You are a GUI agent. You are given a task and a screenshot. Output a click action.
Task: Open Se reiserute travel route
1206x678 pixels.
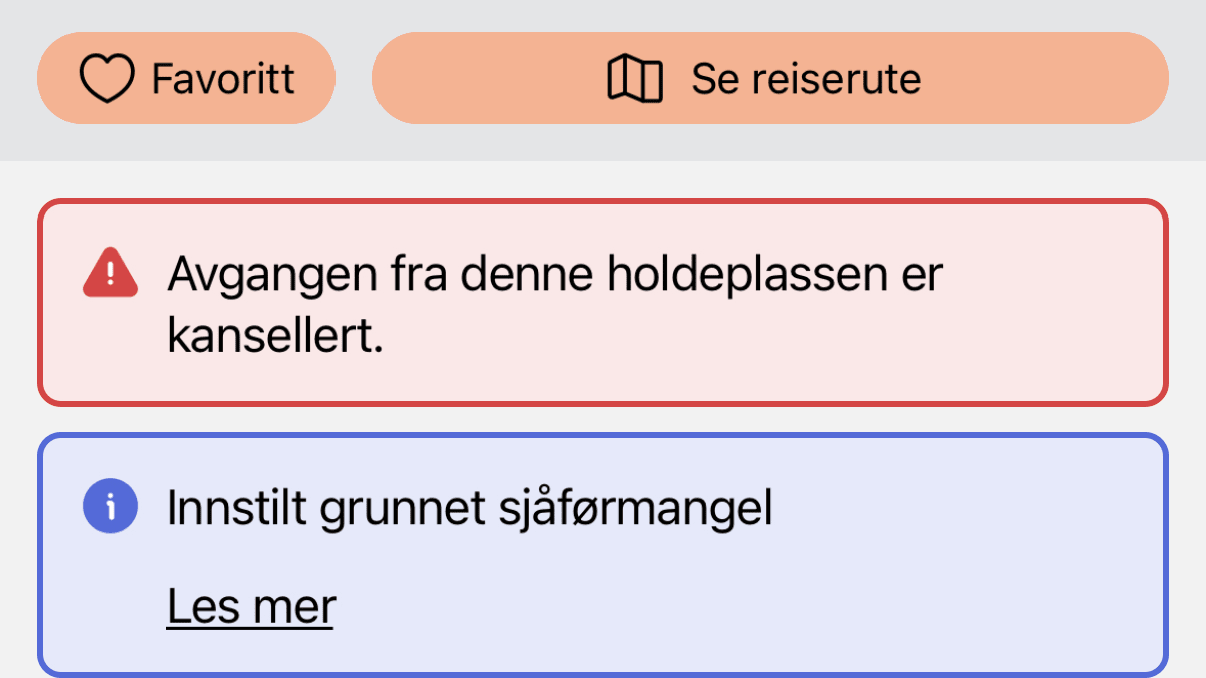coord(769,78)
